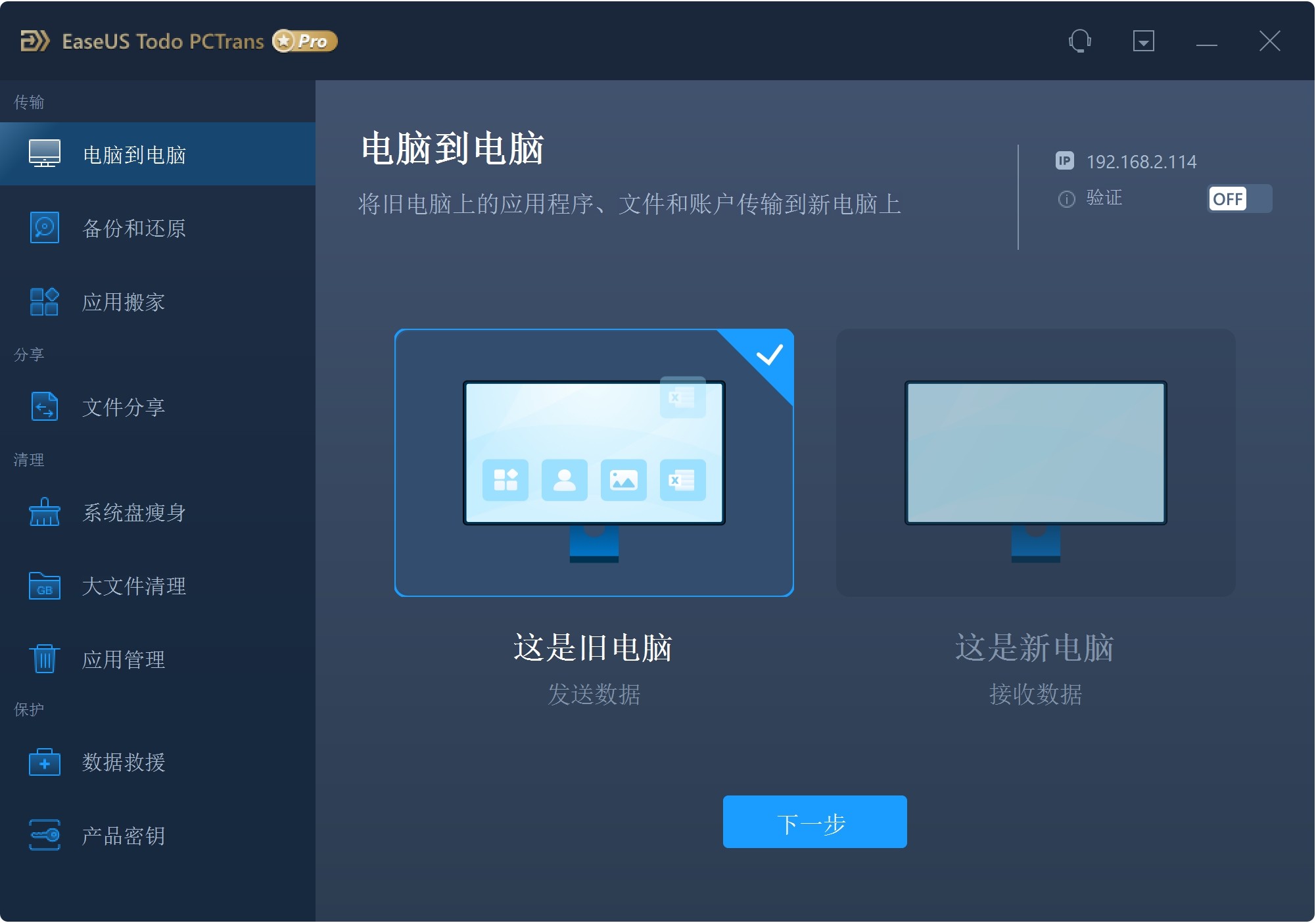Click the EaseUS logo icon
Screen dimensions: 1316x923
(35, 41)
